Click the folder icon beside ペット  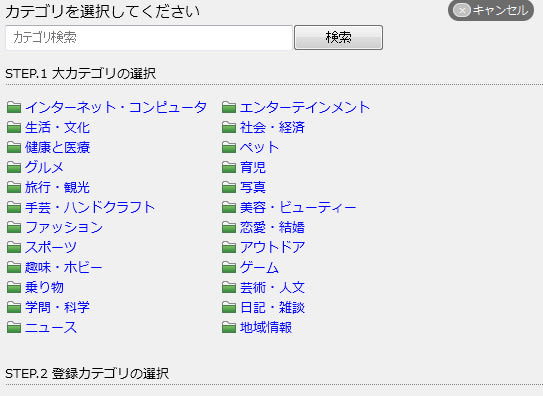pos(229,147)
